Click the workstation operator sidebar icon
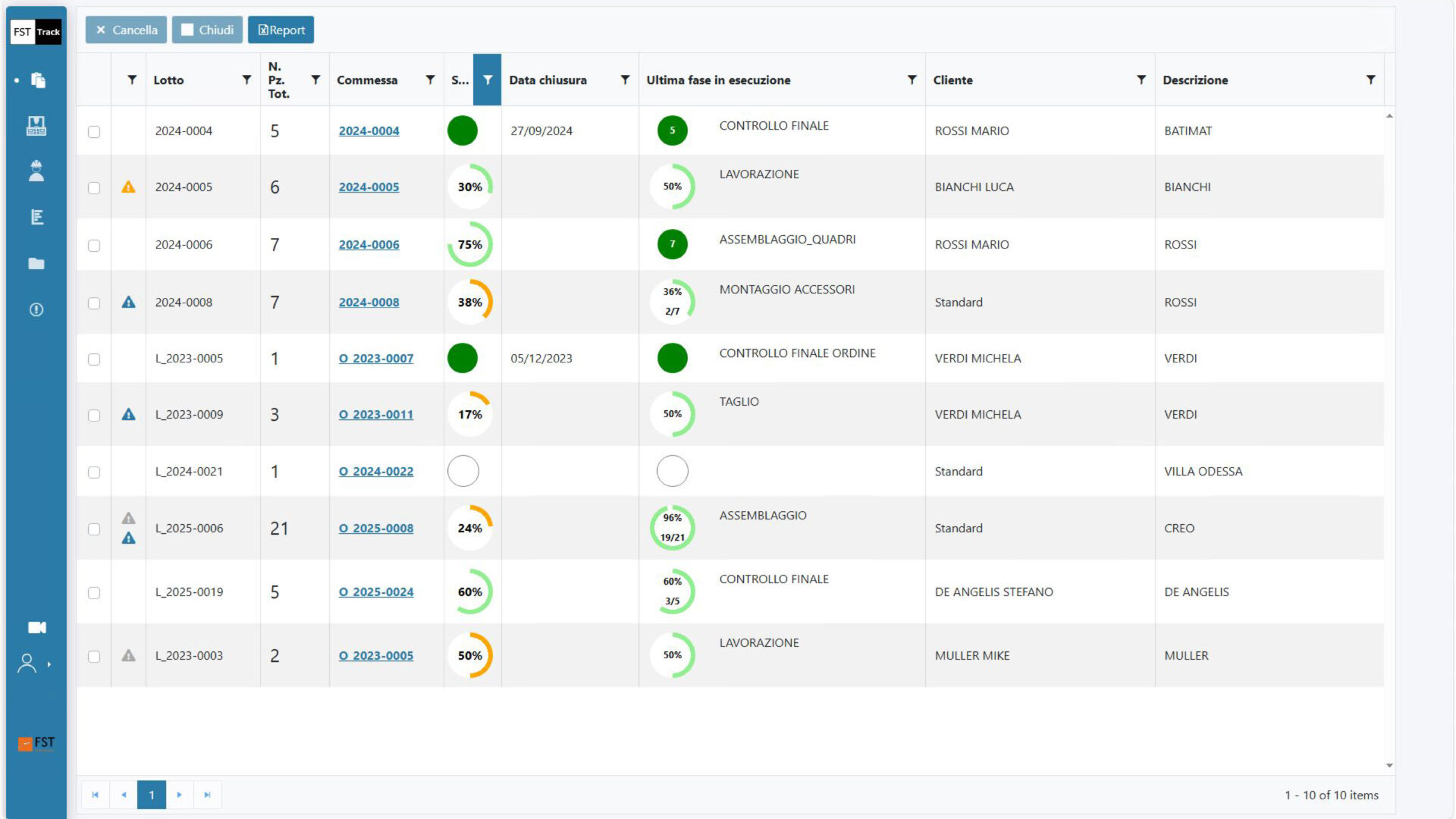The image size is (1456, 819). coord(36,126)
